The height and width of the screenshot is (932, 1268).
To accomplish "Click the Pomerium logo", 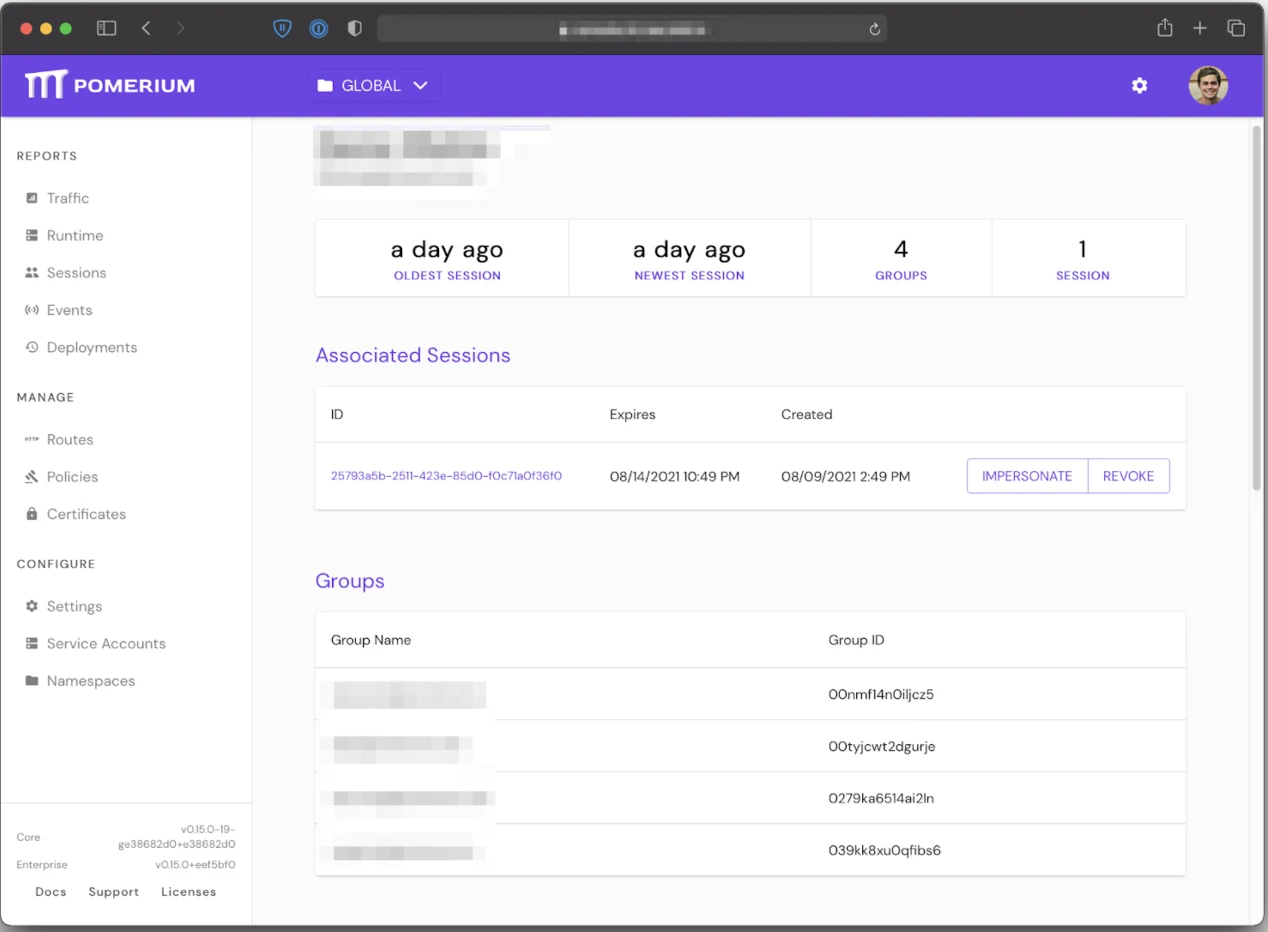I will pyautogui.click(x=109, y=85).
